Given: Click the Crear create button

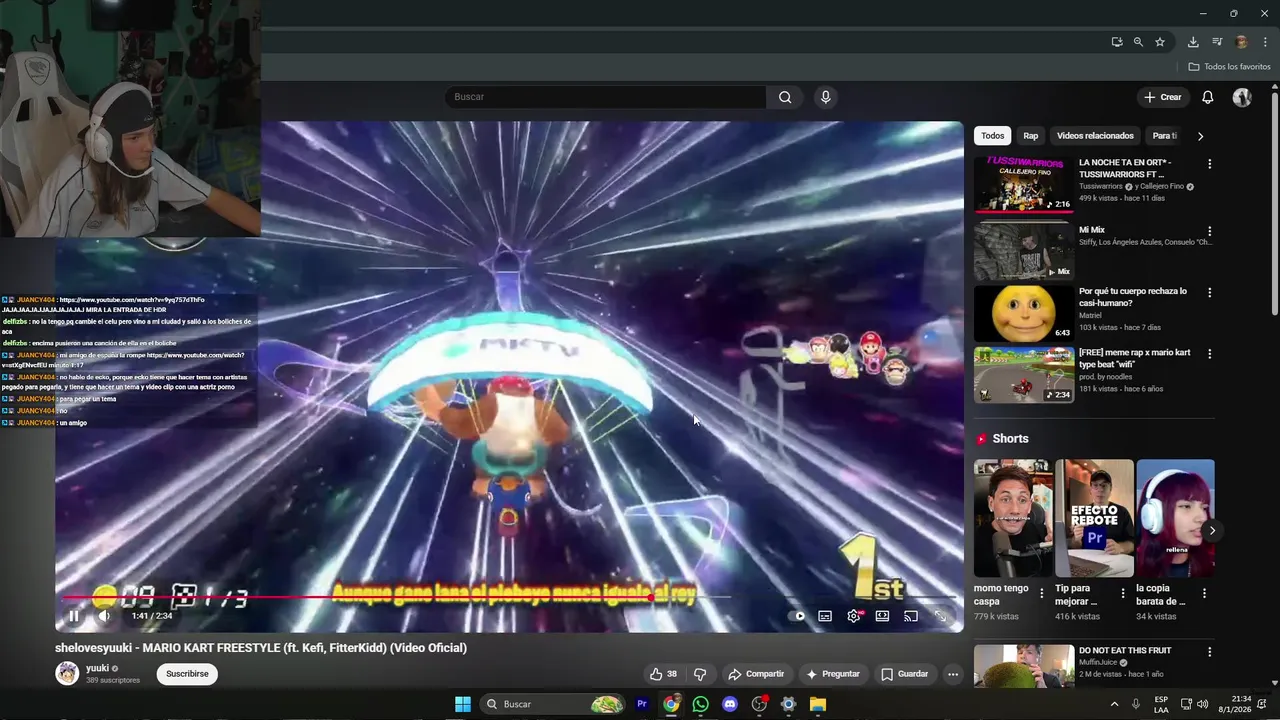Looking at the screenshot, I should point(1163,97).
